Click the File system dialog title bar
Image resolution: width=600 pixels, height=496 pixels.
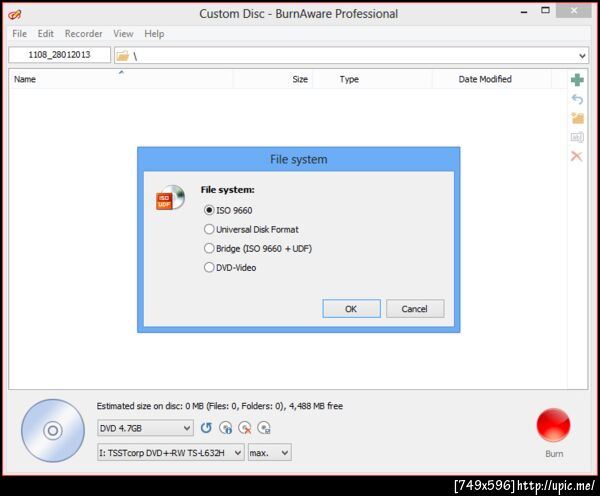pos(298,159)
